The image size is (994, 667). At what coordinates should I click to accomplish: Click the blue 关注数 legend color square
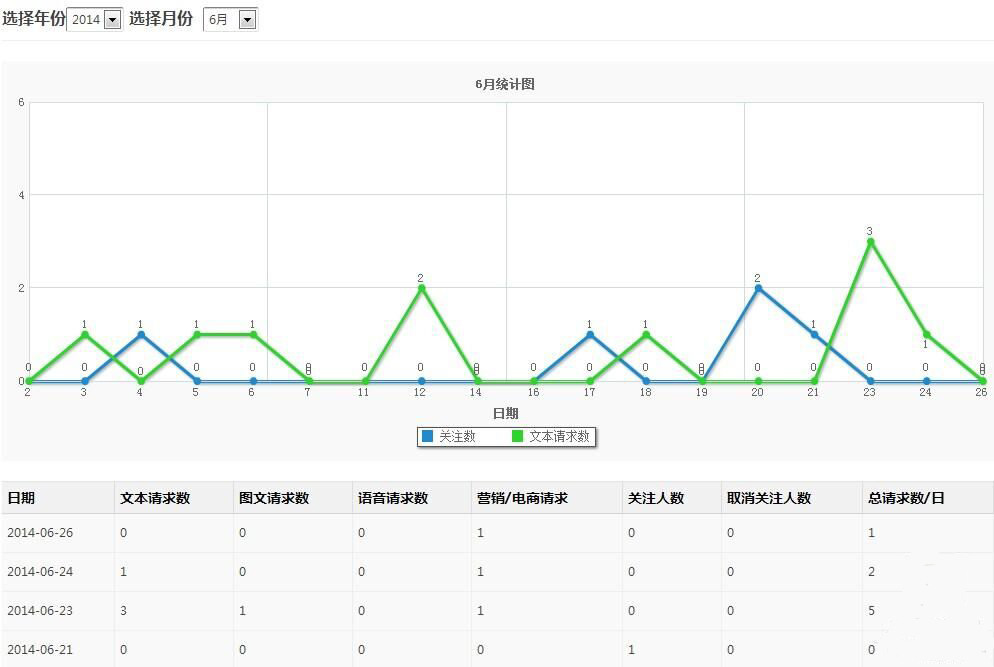[x=427, y=437]
